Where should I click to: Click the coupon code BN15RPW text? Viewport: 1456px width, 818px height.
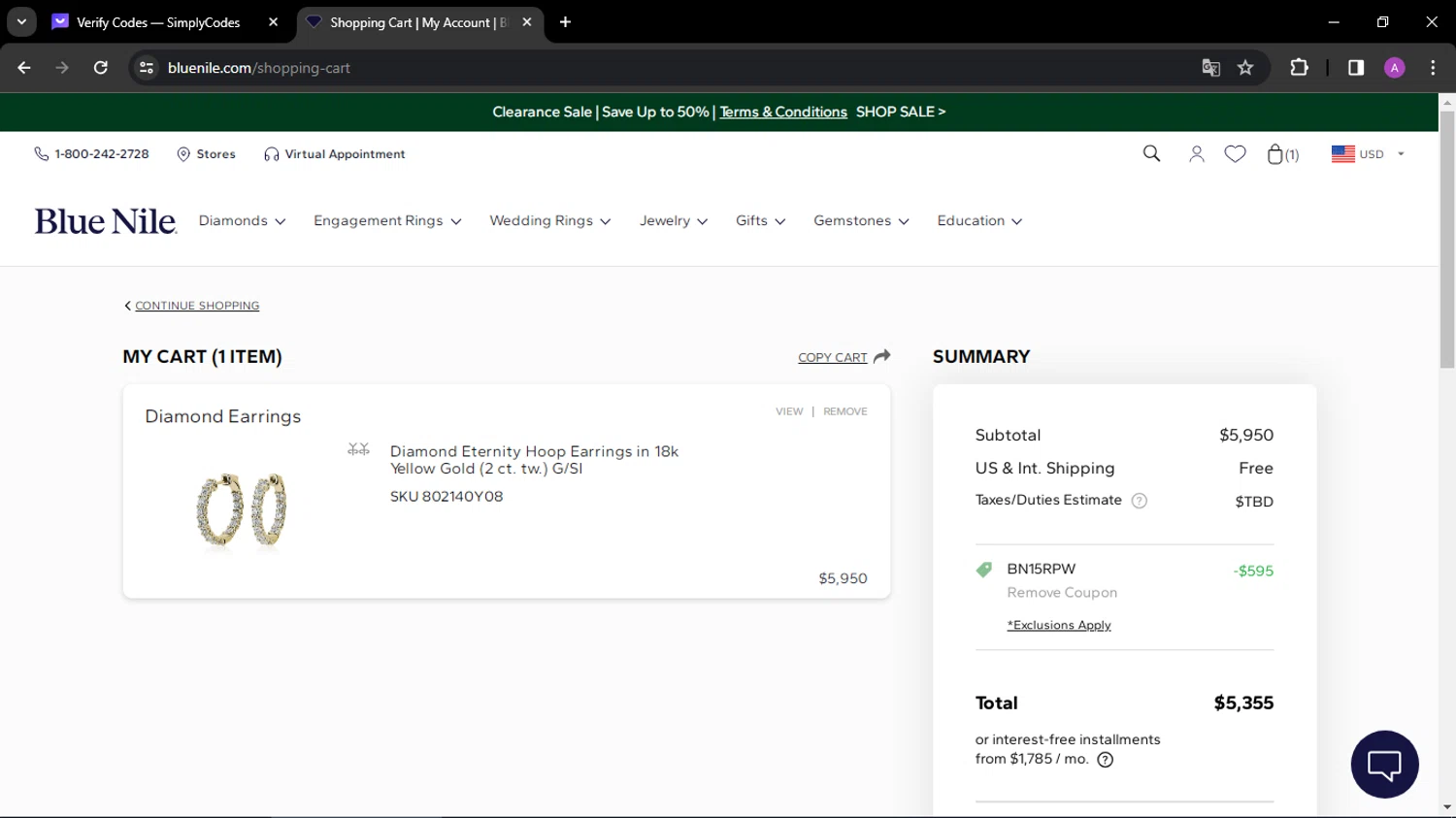1042,569
